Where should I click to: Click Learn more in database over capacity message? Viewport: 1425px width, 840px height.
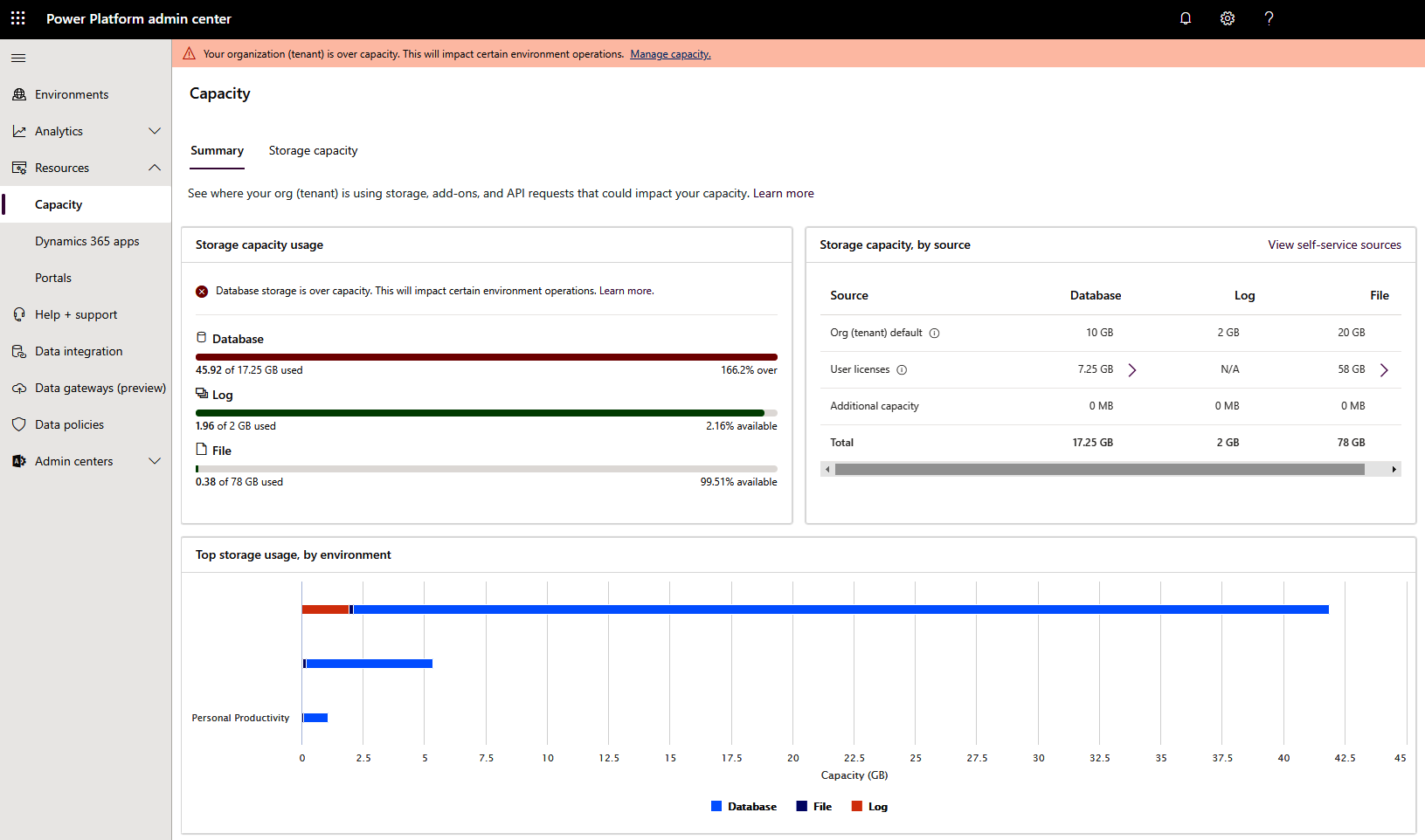626,291
